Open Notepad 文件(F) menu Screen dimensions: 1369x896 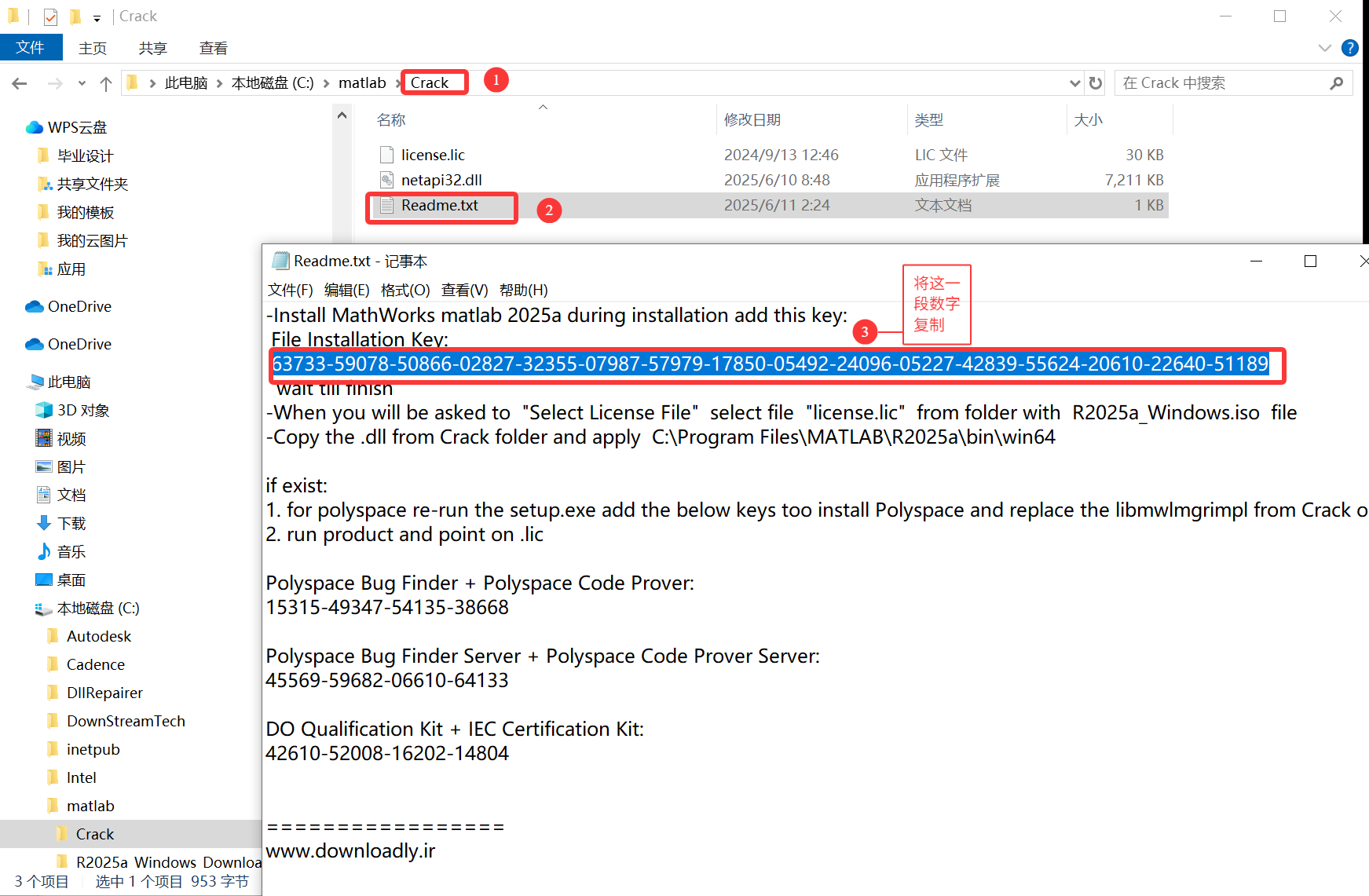click(290, 290)
